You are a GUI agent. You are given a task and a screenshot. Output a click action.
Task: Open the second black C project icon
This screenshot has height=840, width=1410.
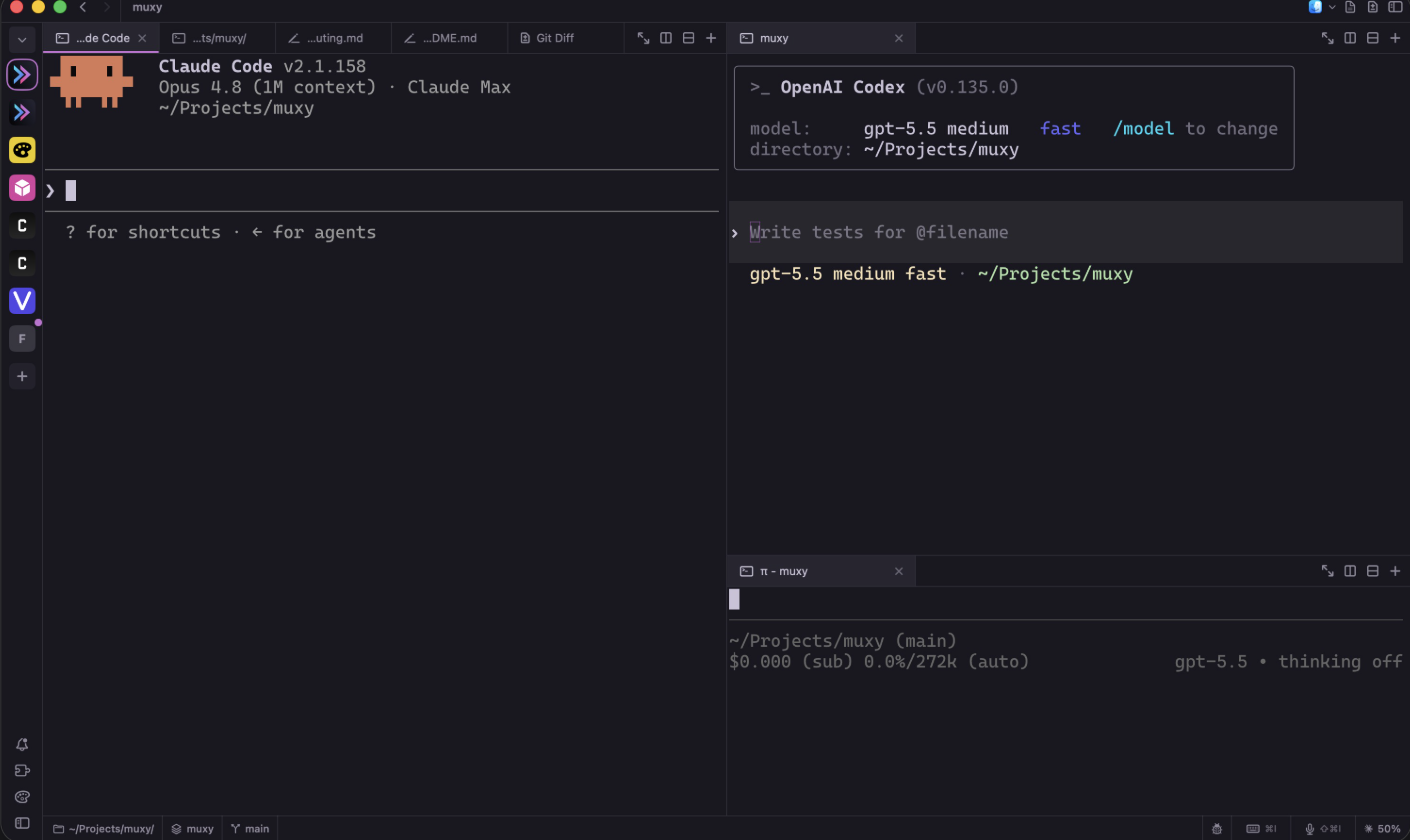[x=22, y=264]
